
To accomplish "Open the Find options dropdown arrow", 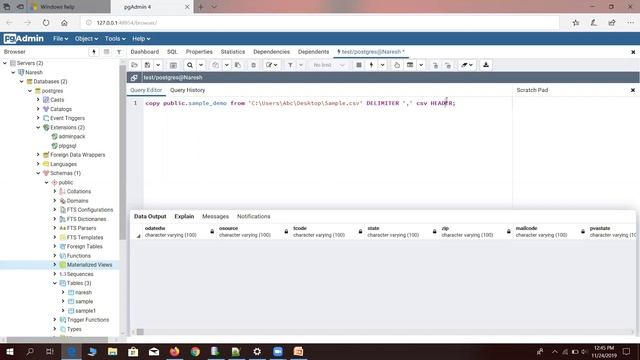I will pos(201,65).
